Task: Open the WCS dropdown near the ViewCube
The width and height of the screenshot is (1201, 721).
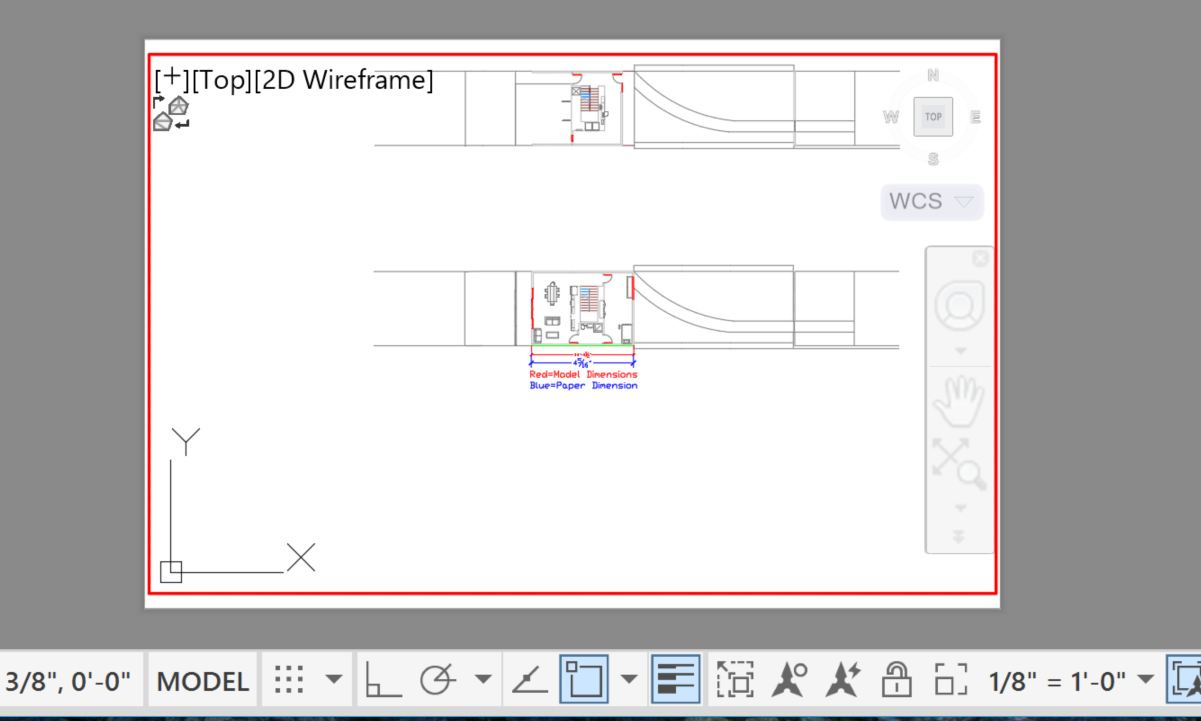Action: pyautogui.click(x=931, y=201)
